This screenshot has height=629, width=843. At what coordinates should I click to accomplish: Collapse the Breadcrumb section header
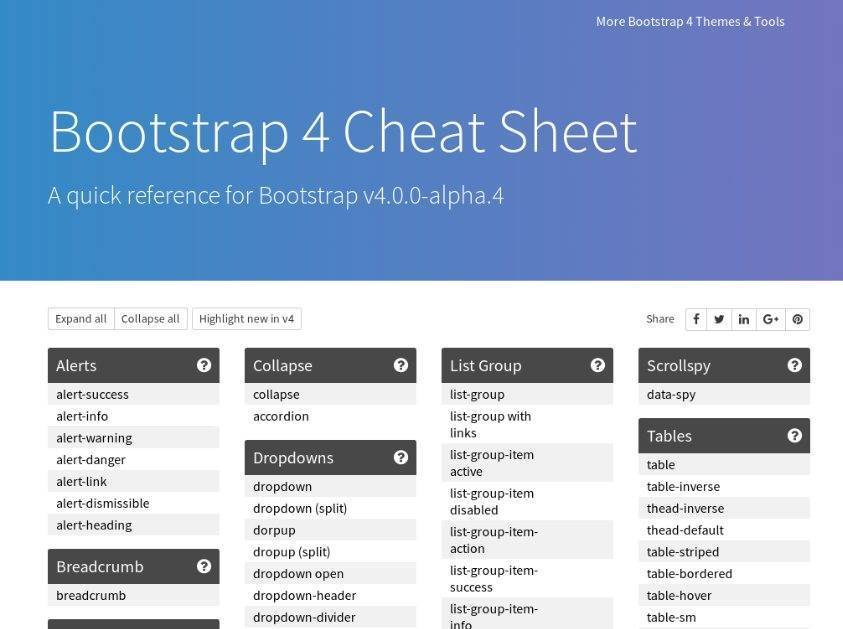tap(133, 566)
